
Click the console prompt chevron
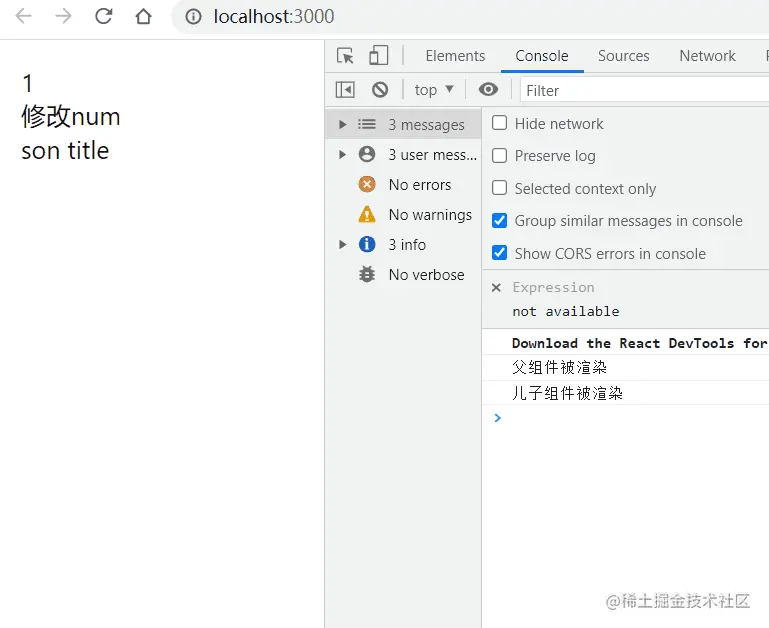pyautogui.click(x=498, y=418)
